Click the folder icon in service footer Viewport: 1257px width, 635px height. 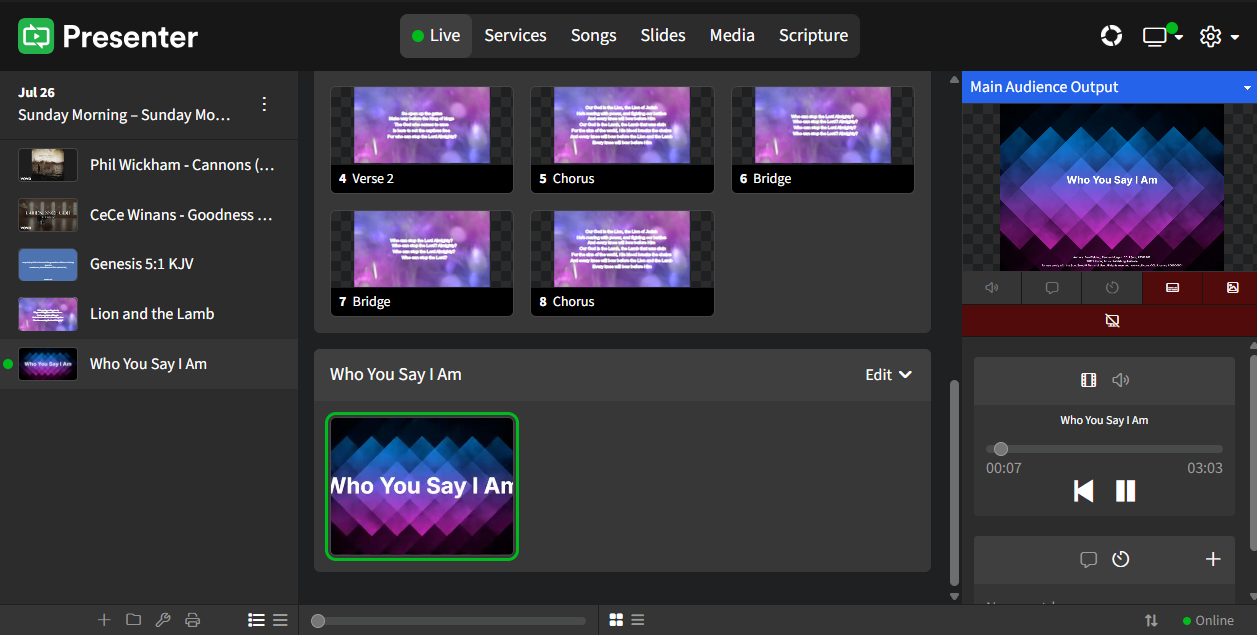coord(133,620)
